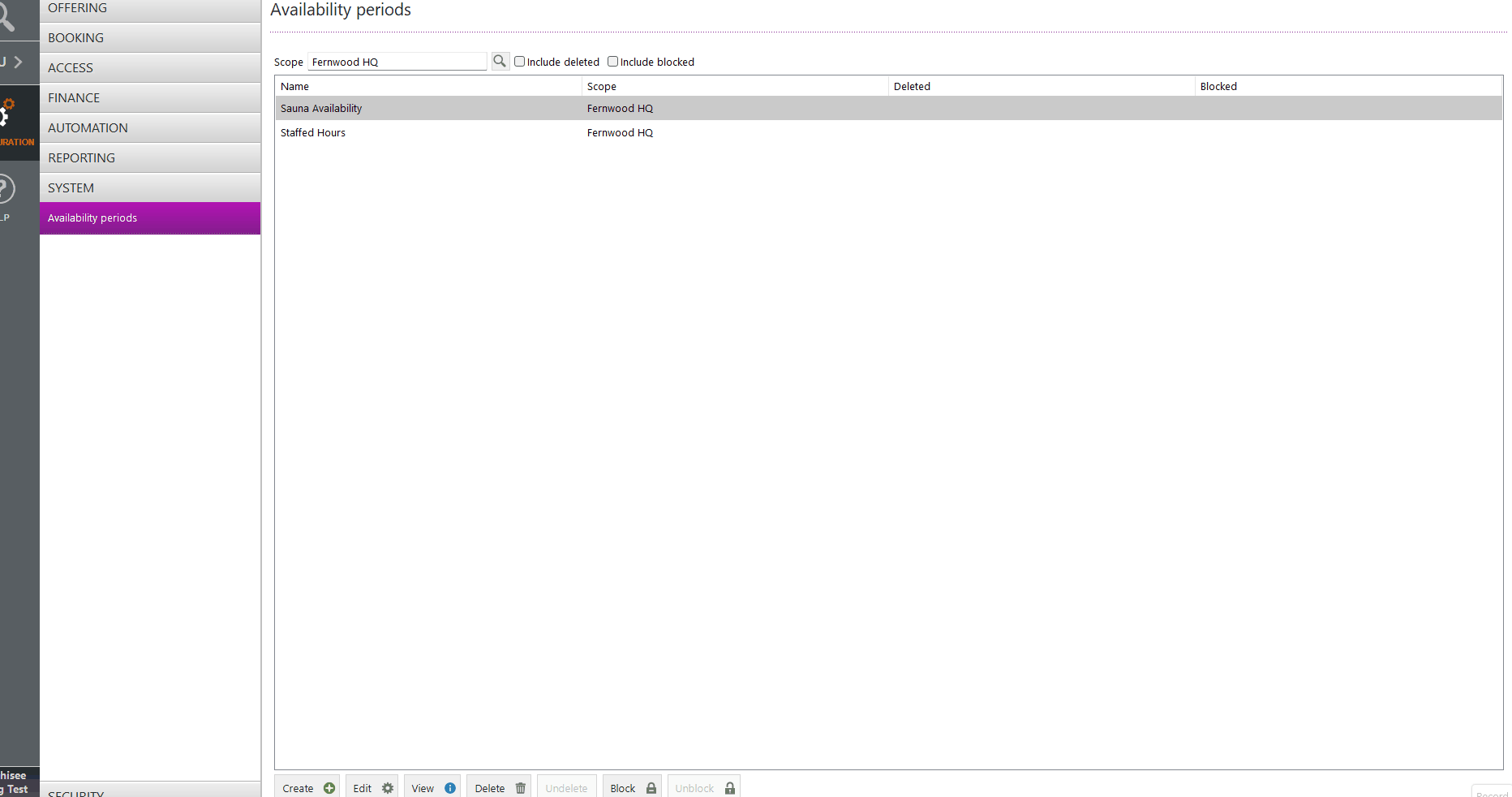
Task: Expand the SYSTEM section
Action: click(150, 187)
